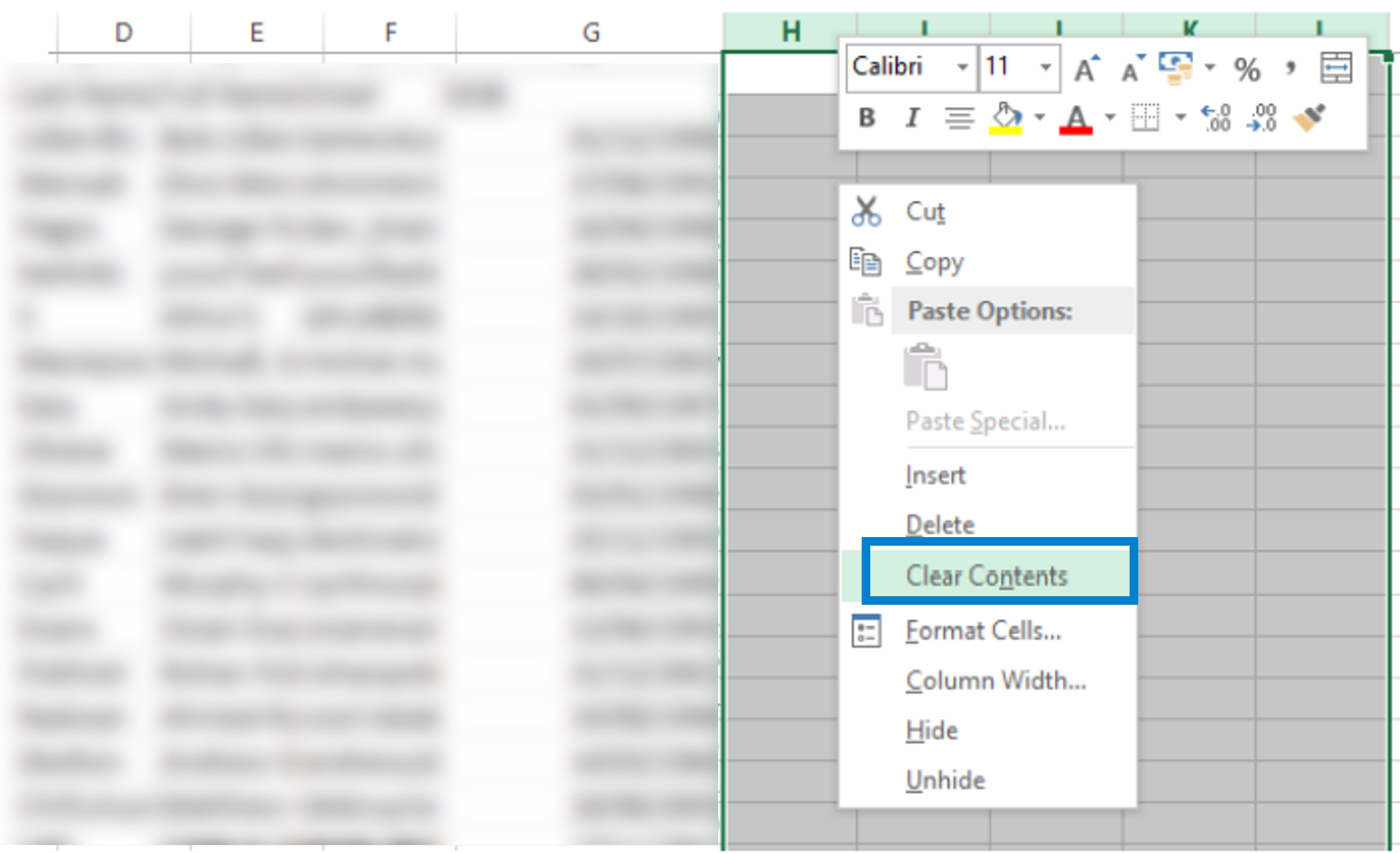This screenshot has height=853, width=1400.
Task: Open borders dropdown arrow
Action: (1180, 116)
